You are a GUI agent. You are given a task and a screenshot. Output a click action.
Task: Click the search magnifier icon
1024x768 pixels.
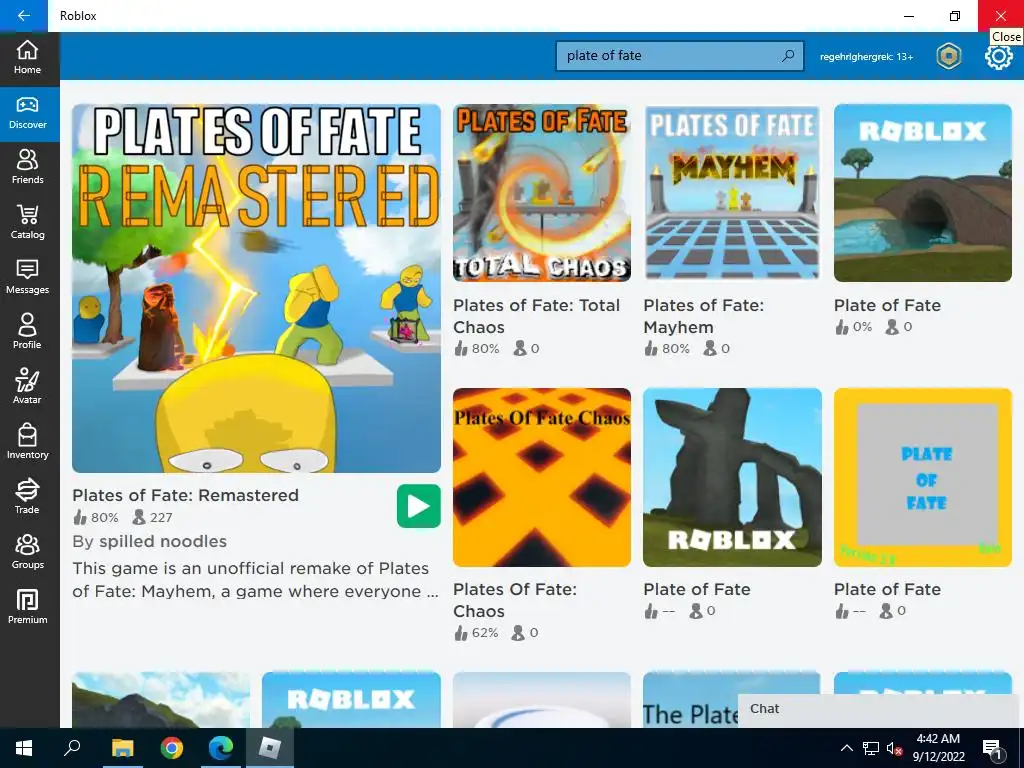(x=788, y=56)
